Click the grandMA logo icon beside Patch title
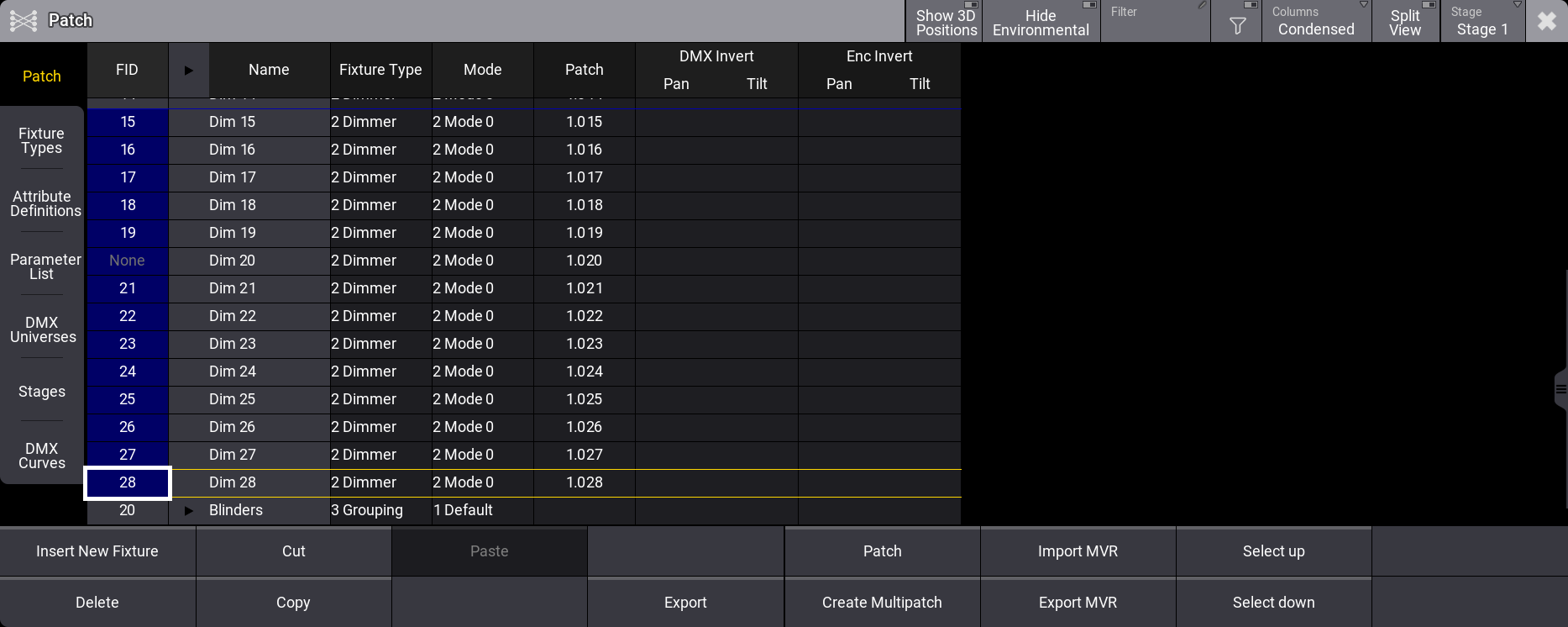This screenshot has height=627, width=1568. [x=24, y=20]
